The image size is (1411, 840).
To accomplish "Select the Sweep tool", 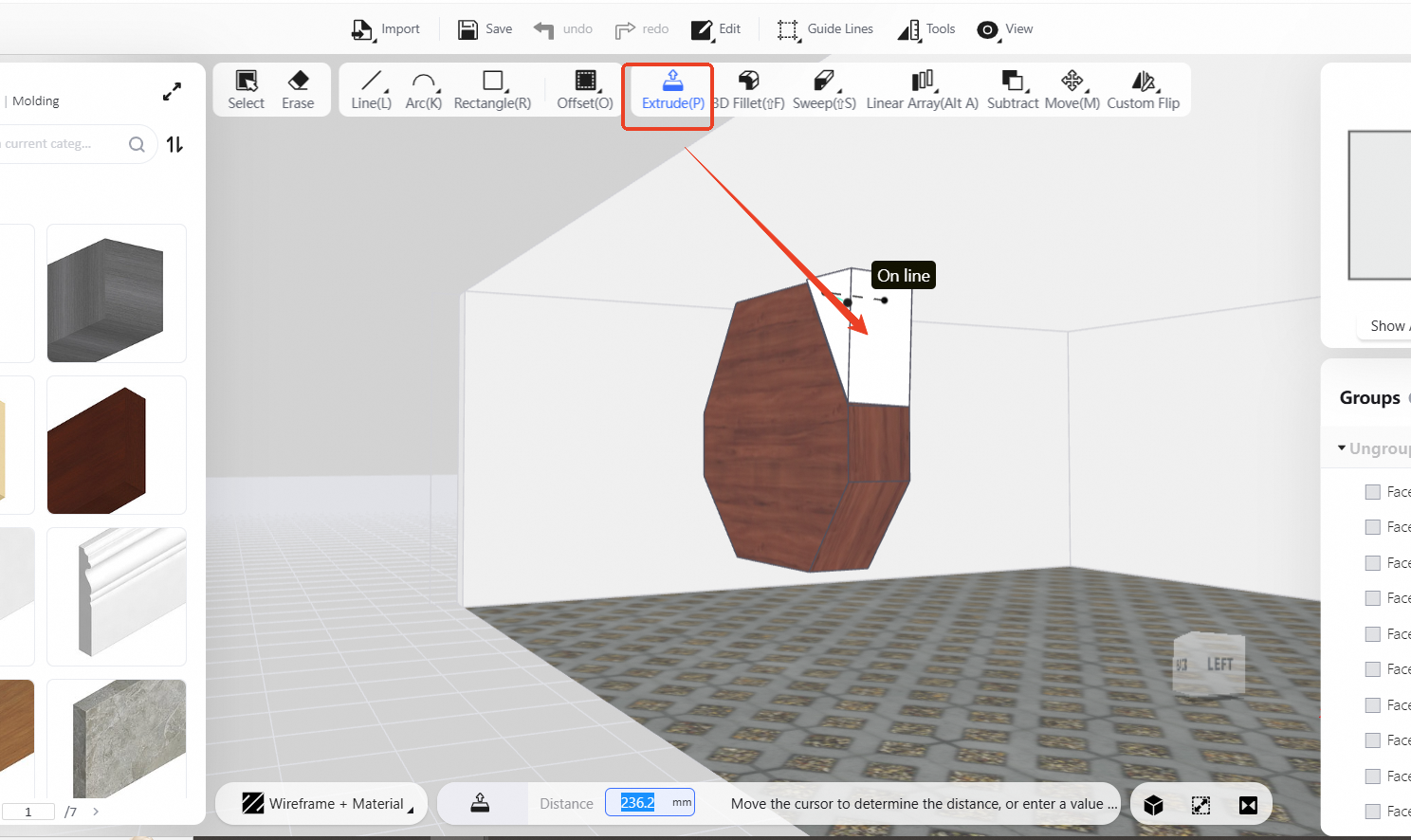I will pos(824,90).
